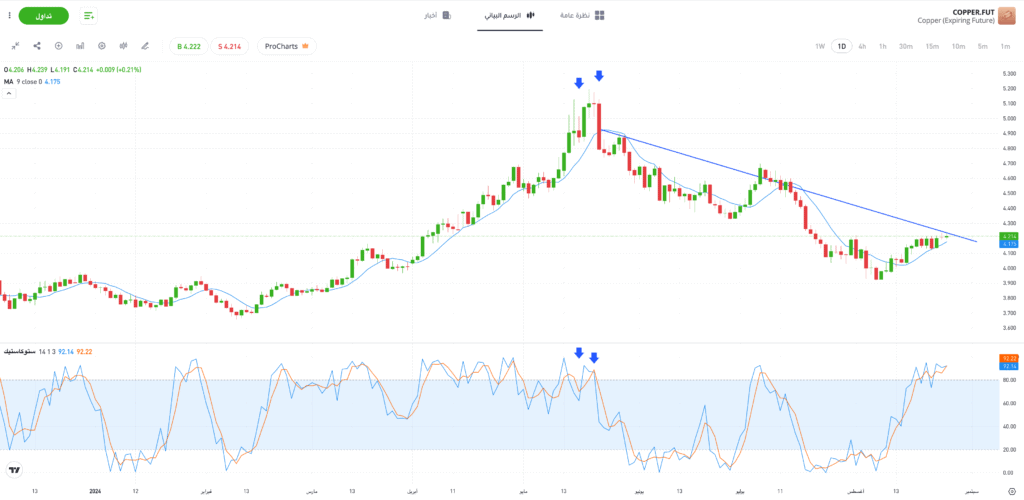This screenshot has height=500, width=1024.
Task: Choose the 15m timeframe
Action: [x=932, y=46]
